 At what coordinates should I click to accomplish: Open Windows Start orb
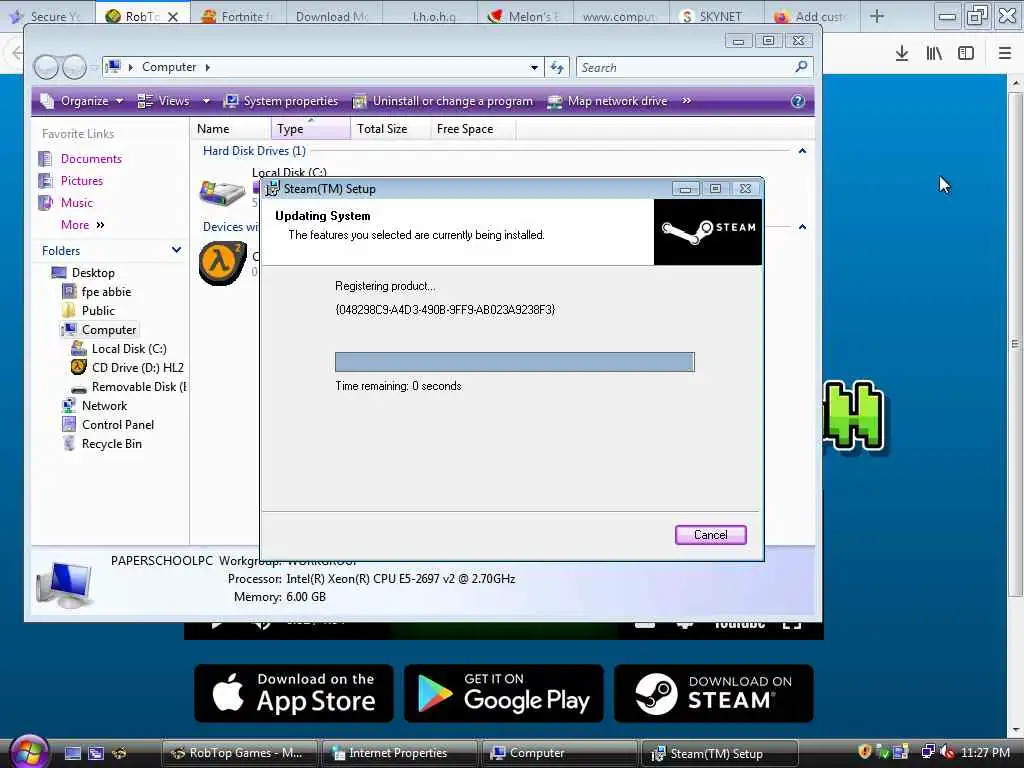(x=29, y=751)
